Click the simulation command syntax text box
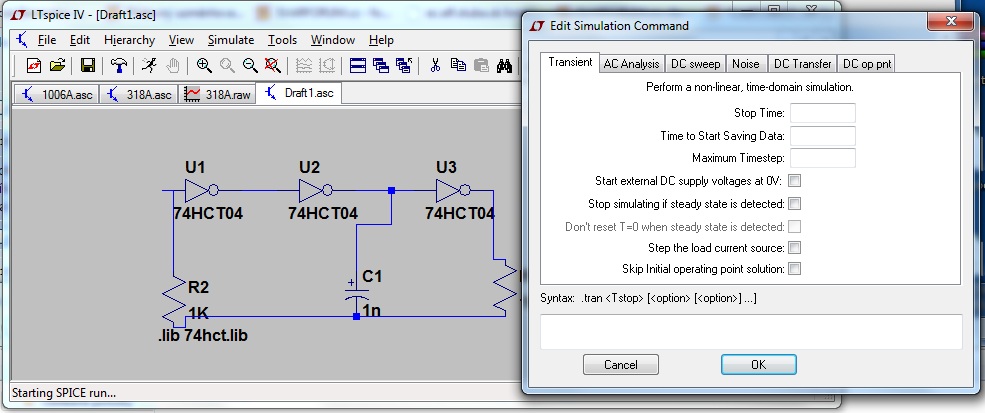This screenshot has height=413, width=985. (751, 332)
